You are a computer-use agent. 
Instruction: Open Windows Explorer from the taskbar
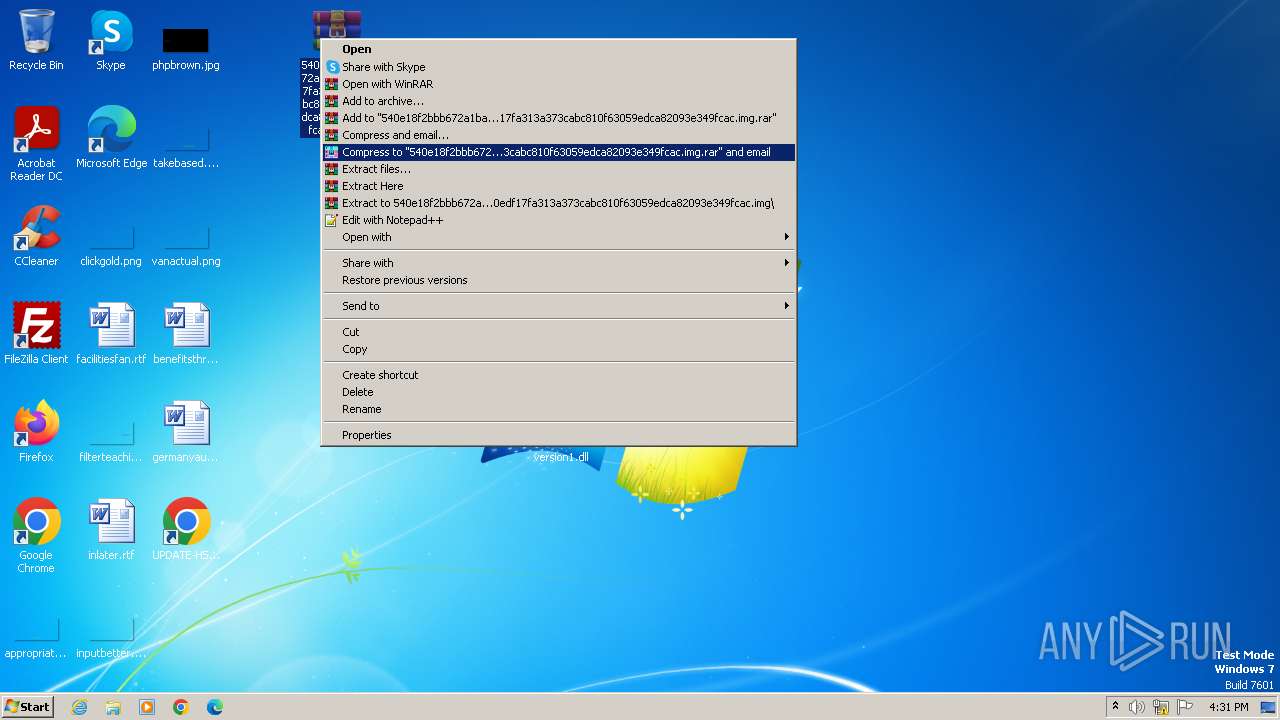tap(113, 707)
